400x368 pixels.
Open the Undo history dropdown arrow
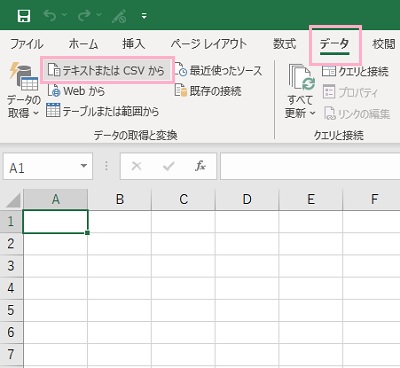tap(64, 15)
